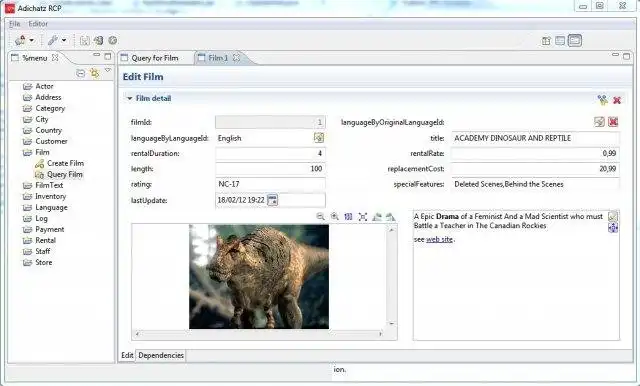Click the save all icon in toolbar
Screen dimensions: 640x386
[98, 40]
